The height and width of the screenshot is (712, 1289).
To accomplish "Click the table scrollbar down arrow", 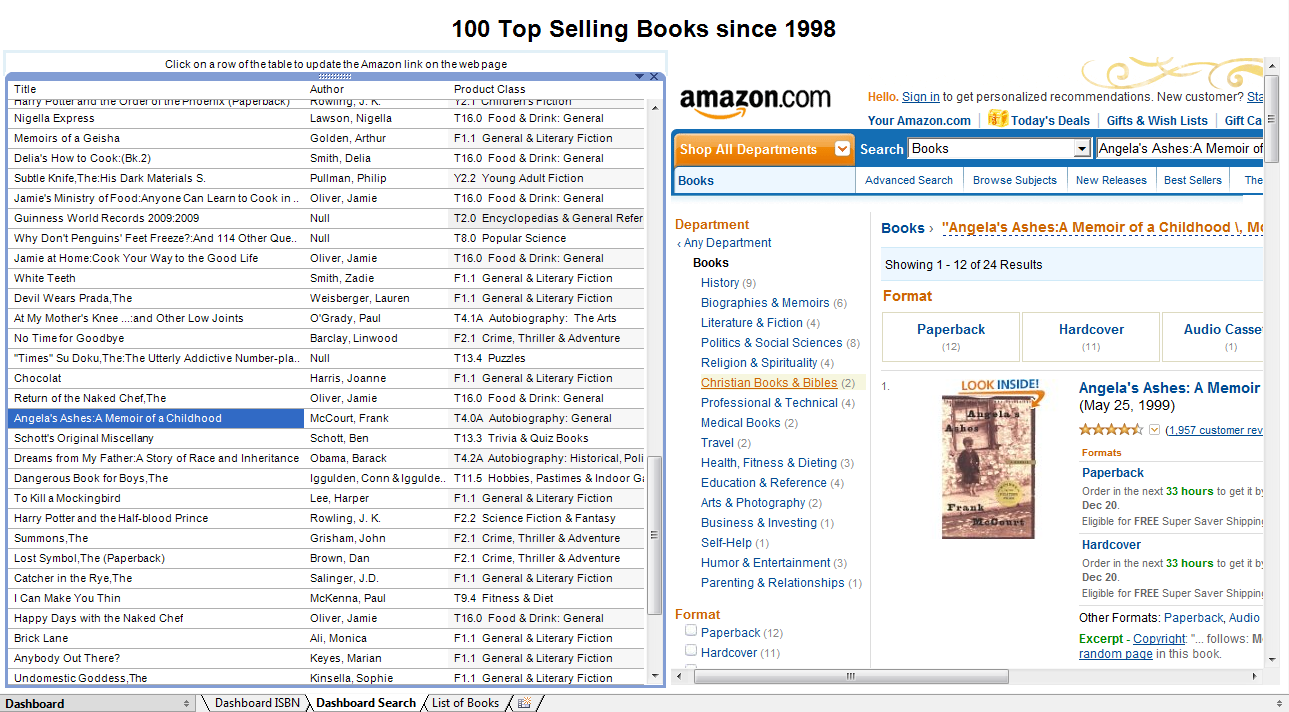I will point(655,678).
